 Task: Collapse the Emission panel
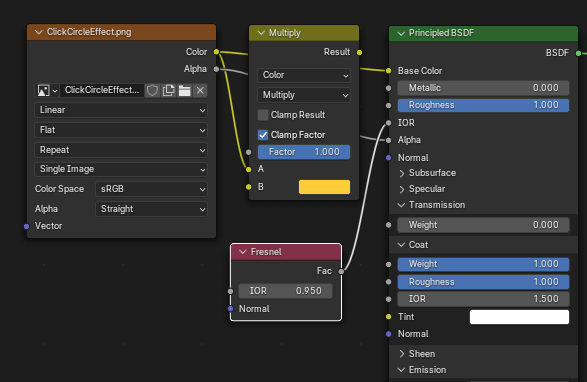401,370
